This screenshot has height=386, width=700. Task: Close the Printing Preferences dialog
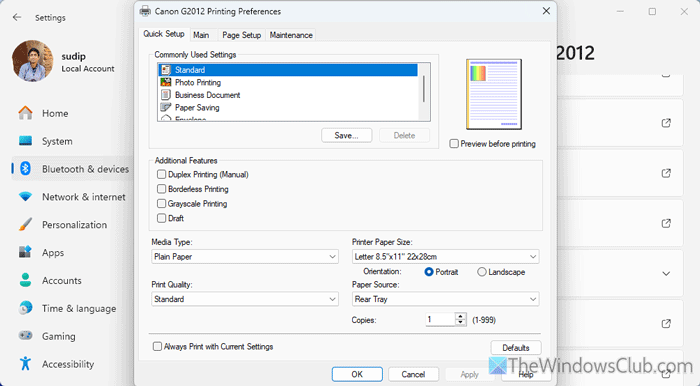[x=546, y=11]
